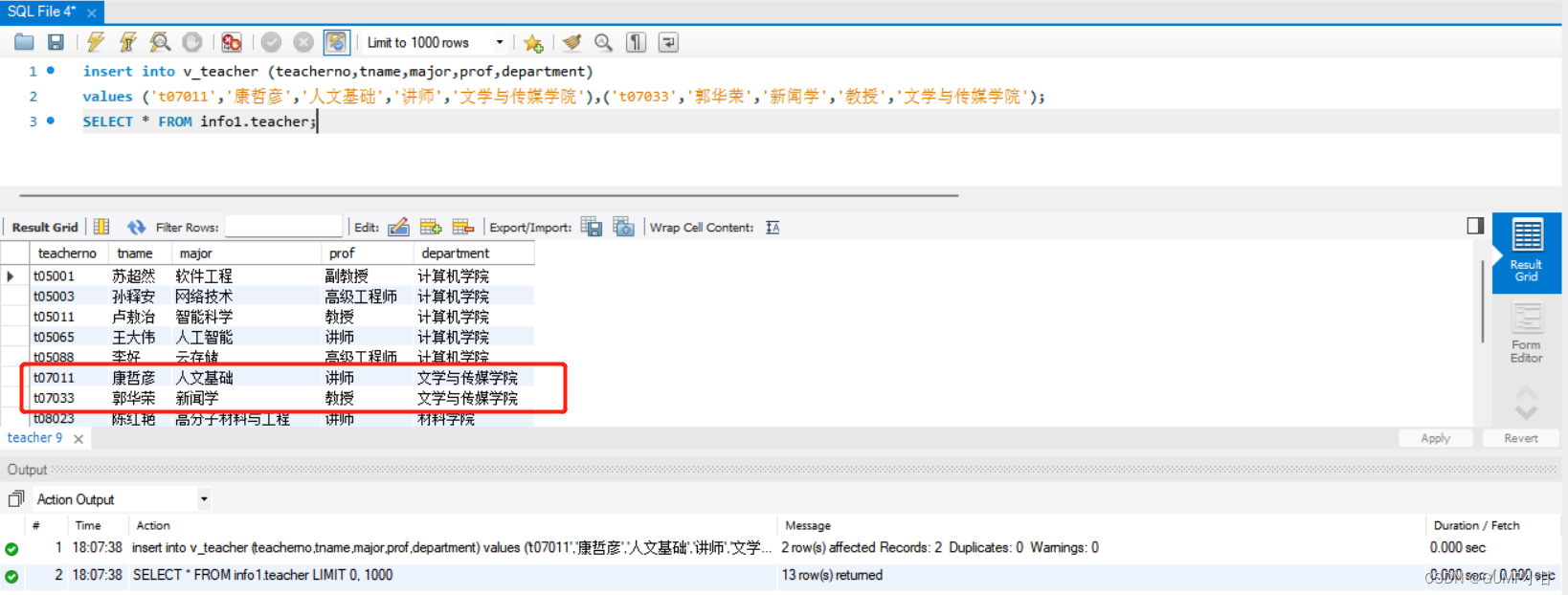Run Explain plan with magnifier-lightning icon
1568x595 pixels.
pos(160,42)
